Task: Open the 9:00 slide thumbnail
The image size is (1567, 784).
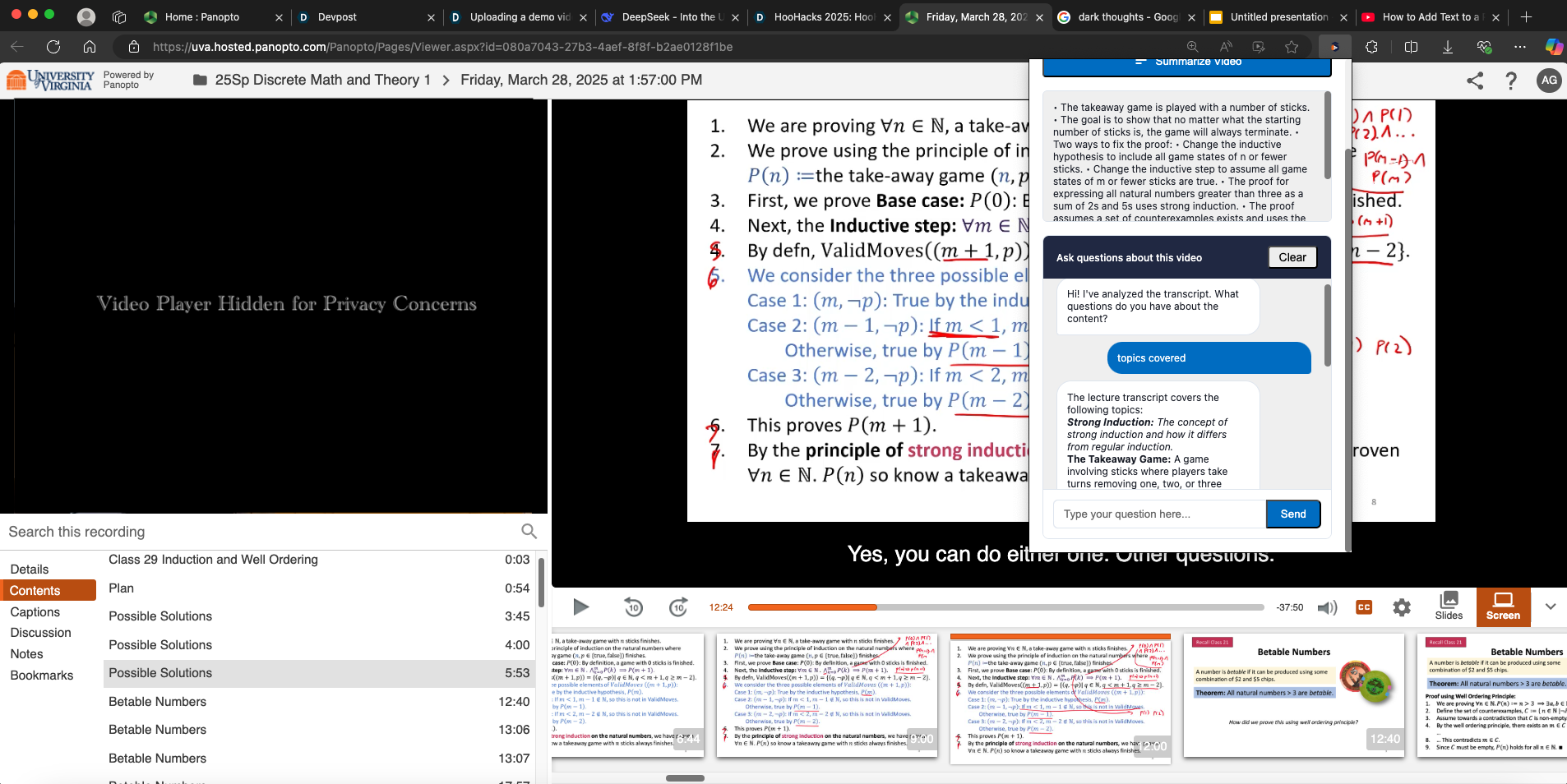Action: coord(827,694)
